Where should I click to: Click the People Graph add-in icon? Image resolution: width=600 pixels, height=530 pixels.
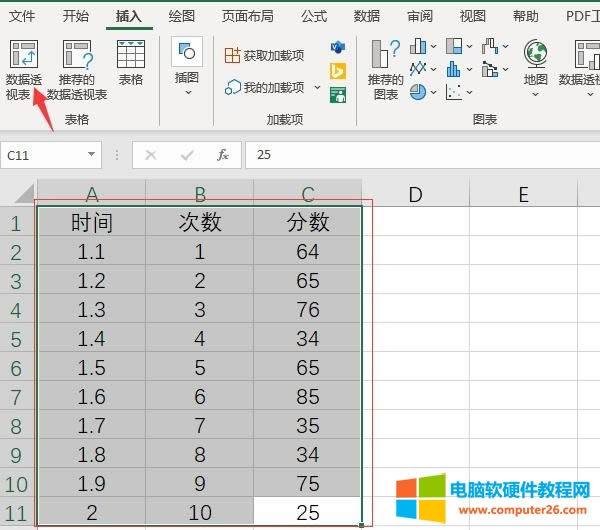[338, 95]
